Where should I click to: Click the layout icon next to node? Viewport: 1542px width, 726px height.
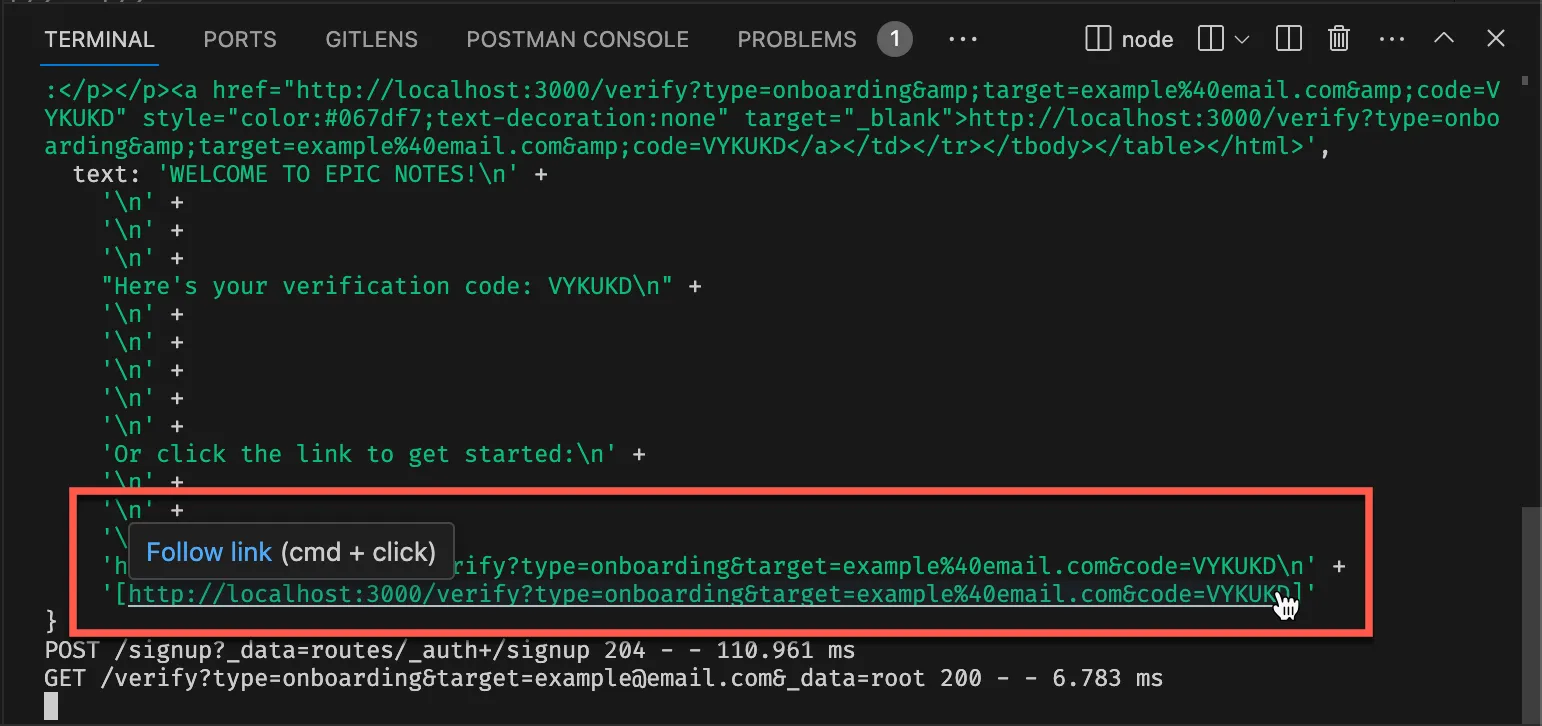1211,39
